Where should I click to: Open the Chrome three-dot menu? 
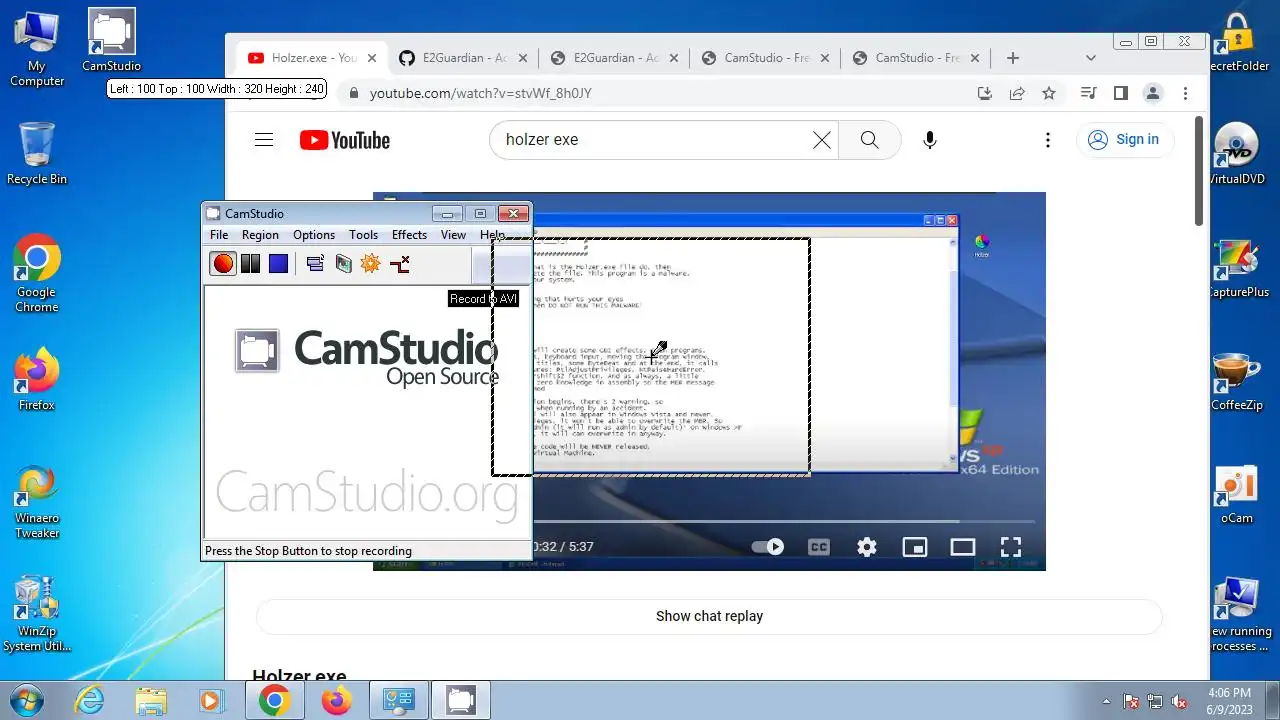tap(1185, 93)
